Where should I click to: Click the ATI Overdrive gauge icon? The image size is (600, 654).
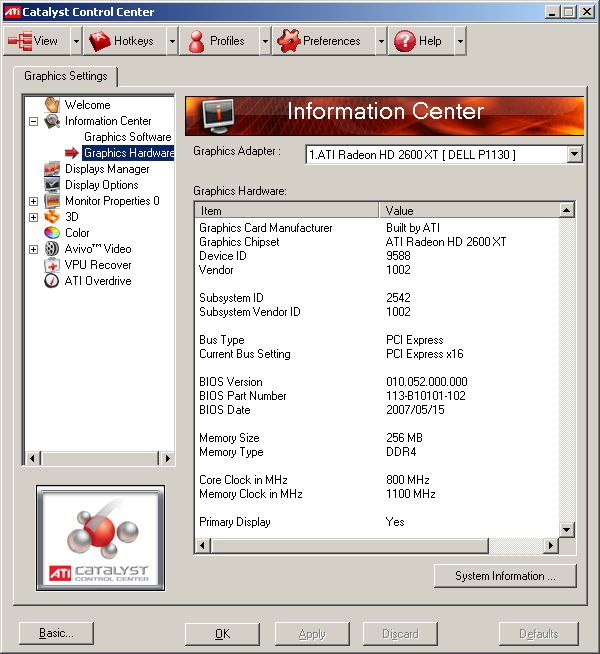click(x=52, y=281)
